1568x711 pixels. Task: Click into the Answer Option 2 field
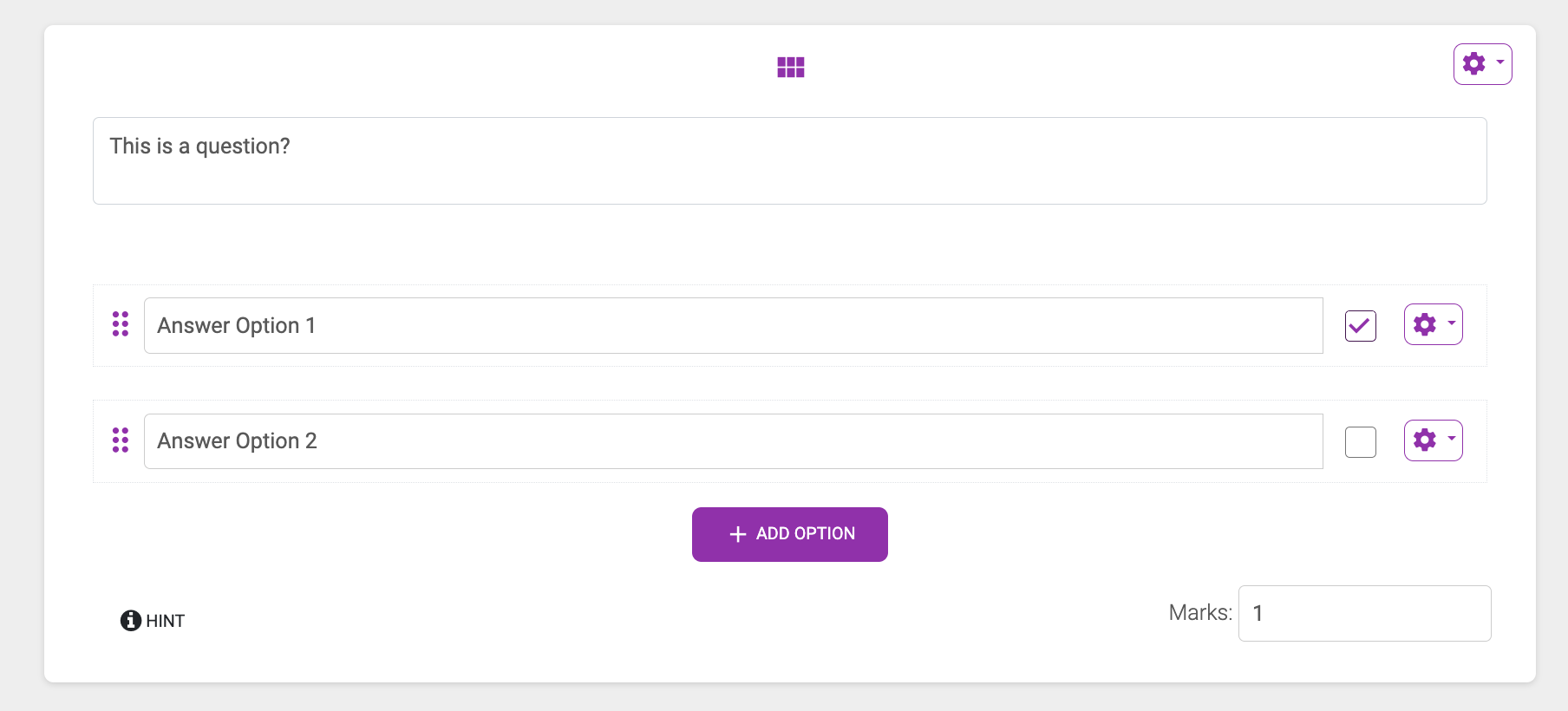[733, 441]
